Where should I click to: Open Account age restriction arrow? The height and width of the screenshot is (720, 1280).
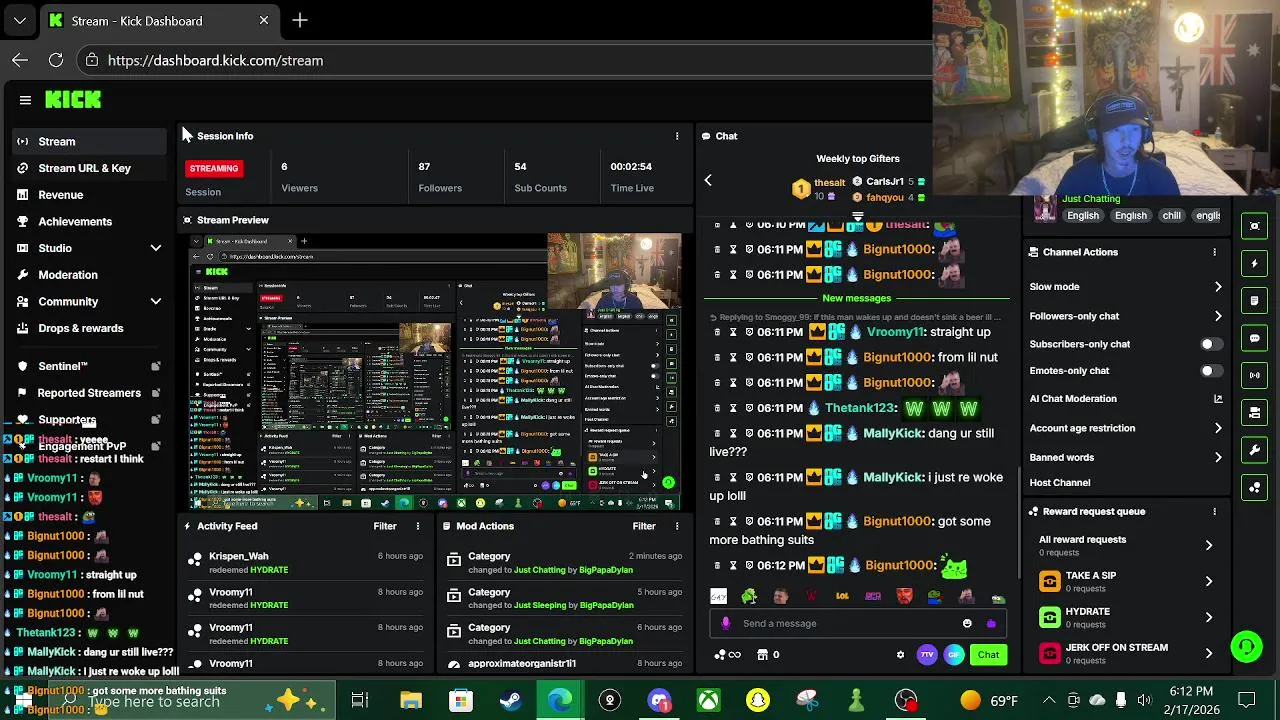1218,428
